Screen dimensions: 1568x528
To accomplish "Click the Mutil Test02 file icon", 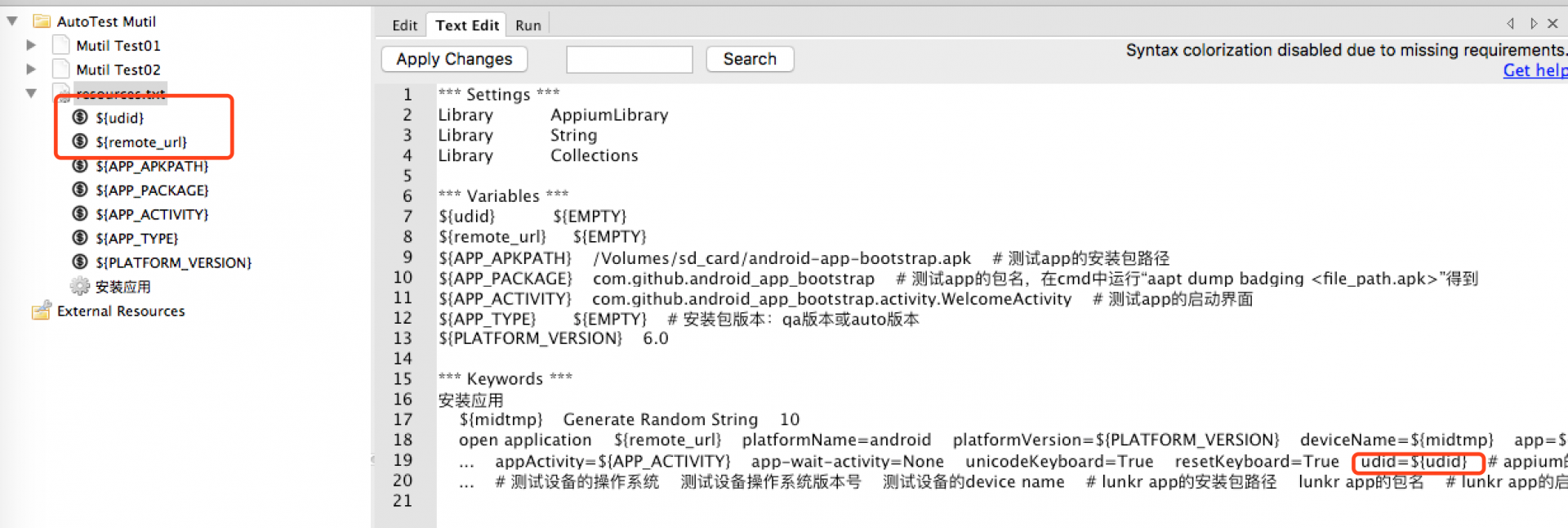I will [x=61, y=69].
